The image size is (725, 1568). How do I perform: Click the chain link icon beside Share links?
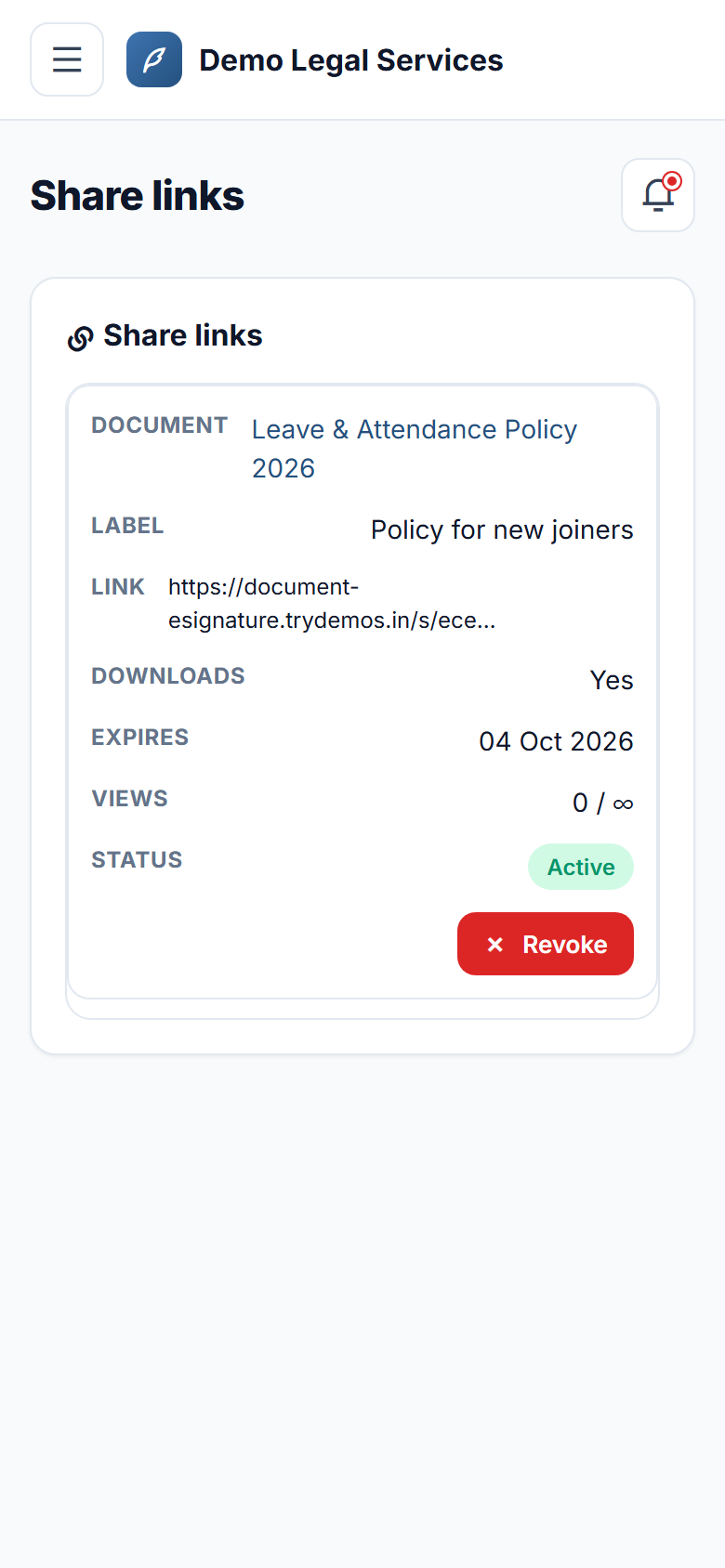tap(81, 338)
